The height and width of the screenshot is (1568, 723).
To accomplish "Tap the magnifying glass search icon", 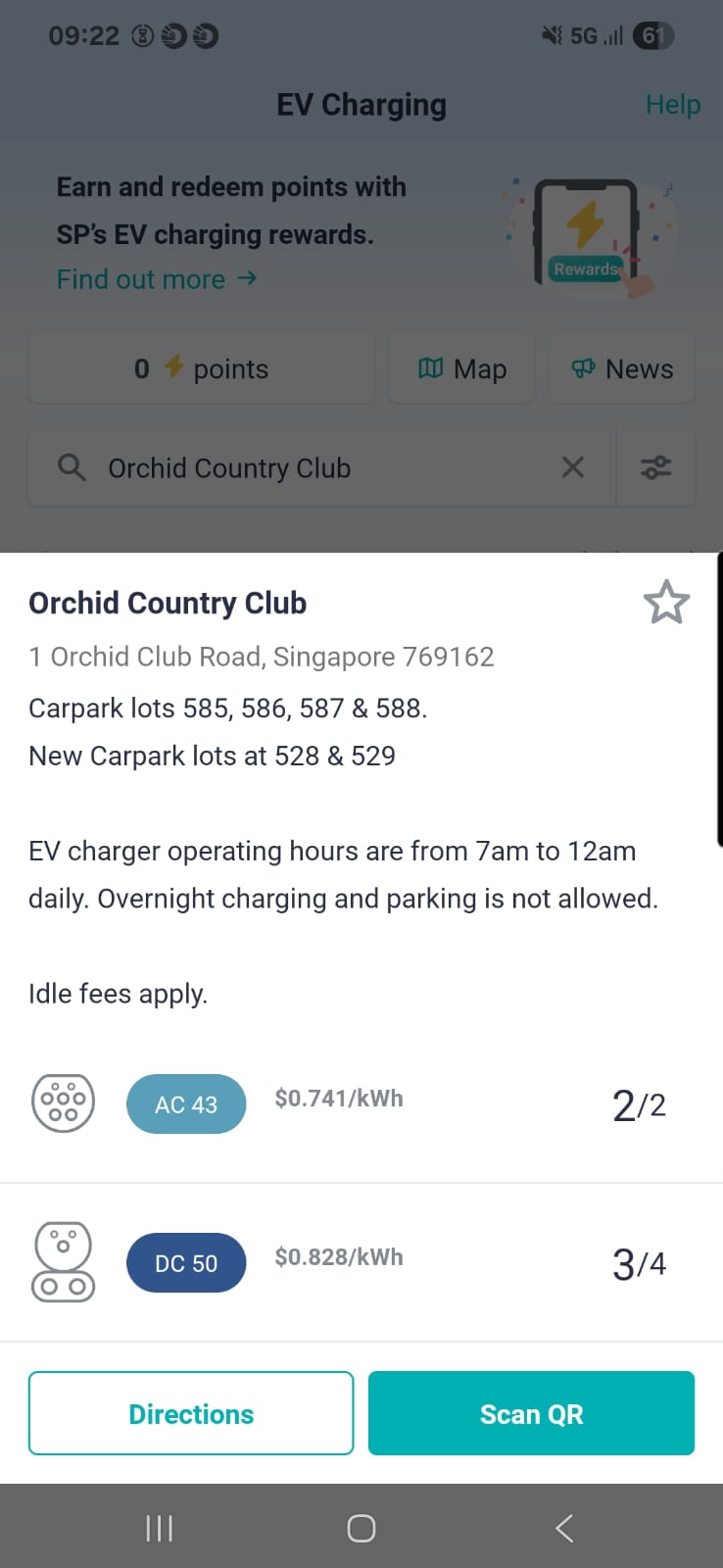I will (x=72, y=467).
